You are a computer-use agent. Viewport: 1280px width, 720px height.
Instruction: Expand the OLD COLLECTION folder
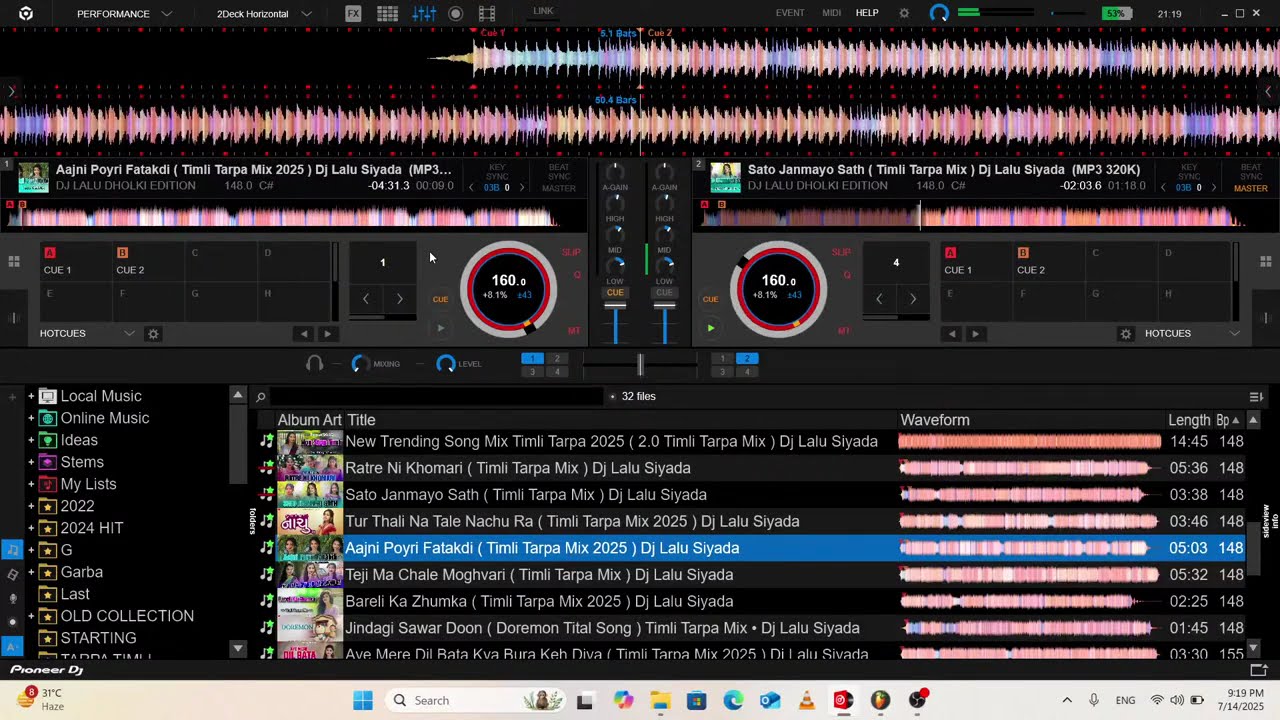tap(31, 617)
